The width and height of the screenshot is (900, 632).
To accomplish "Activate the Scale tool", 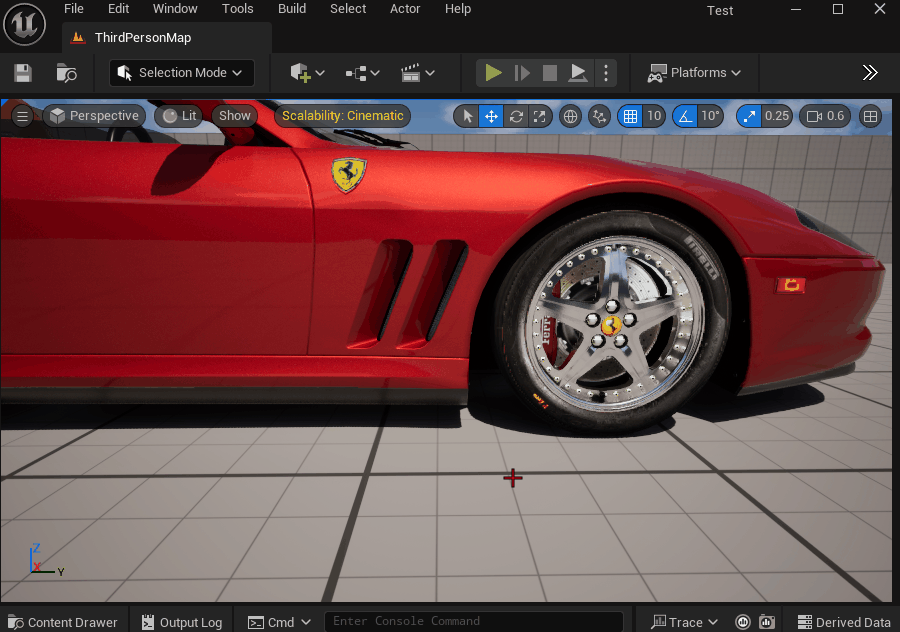I will 540,117.
